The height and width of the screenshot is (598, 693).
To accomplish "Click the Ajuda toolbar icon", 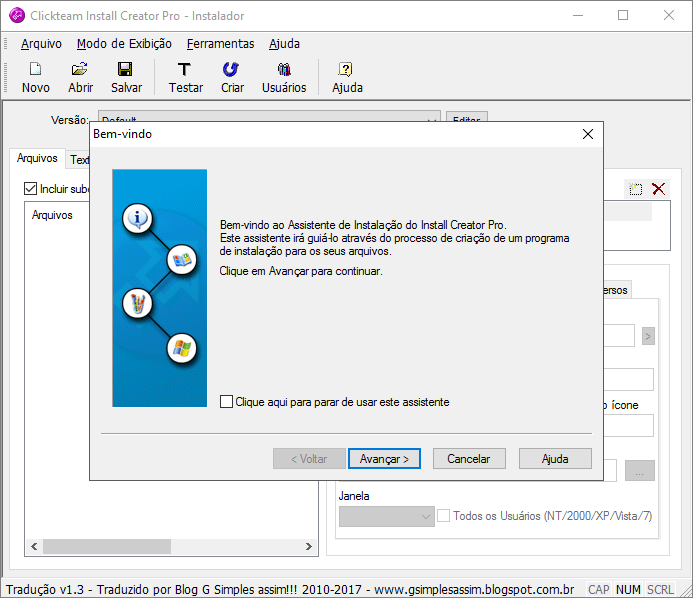I will pos(347,77).
